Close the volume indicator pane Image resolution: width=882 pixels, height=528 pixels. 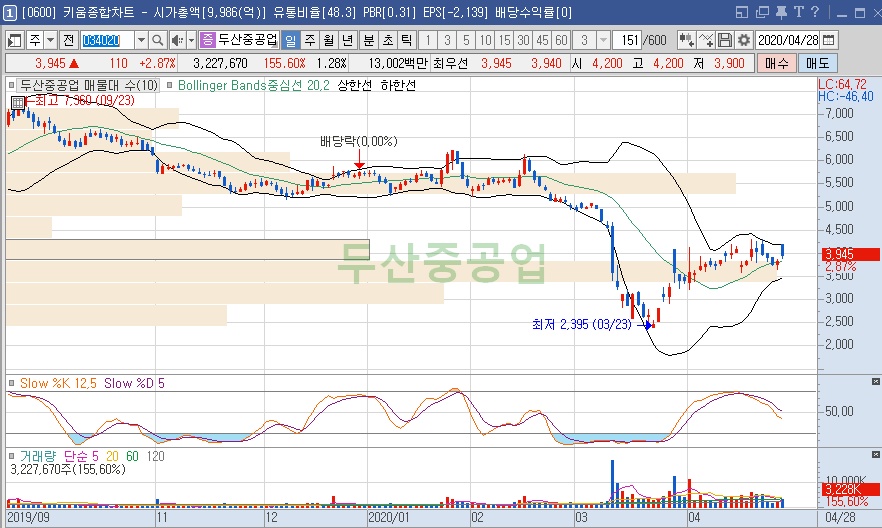click(x=875, y=454)
